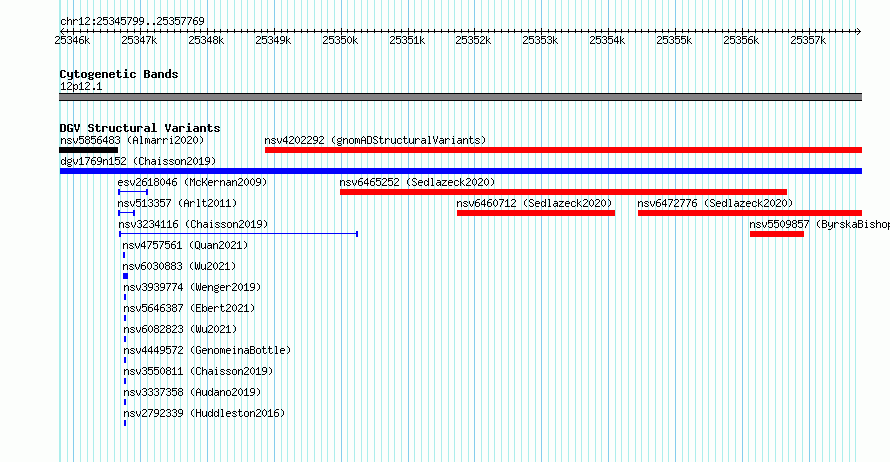Select the nsv3234116 blue interval line
The width and height of the screenshot is (890, 462).
[238, 234]
